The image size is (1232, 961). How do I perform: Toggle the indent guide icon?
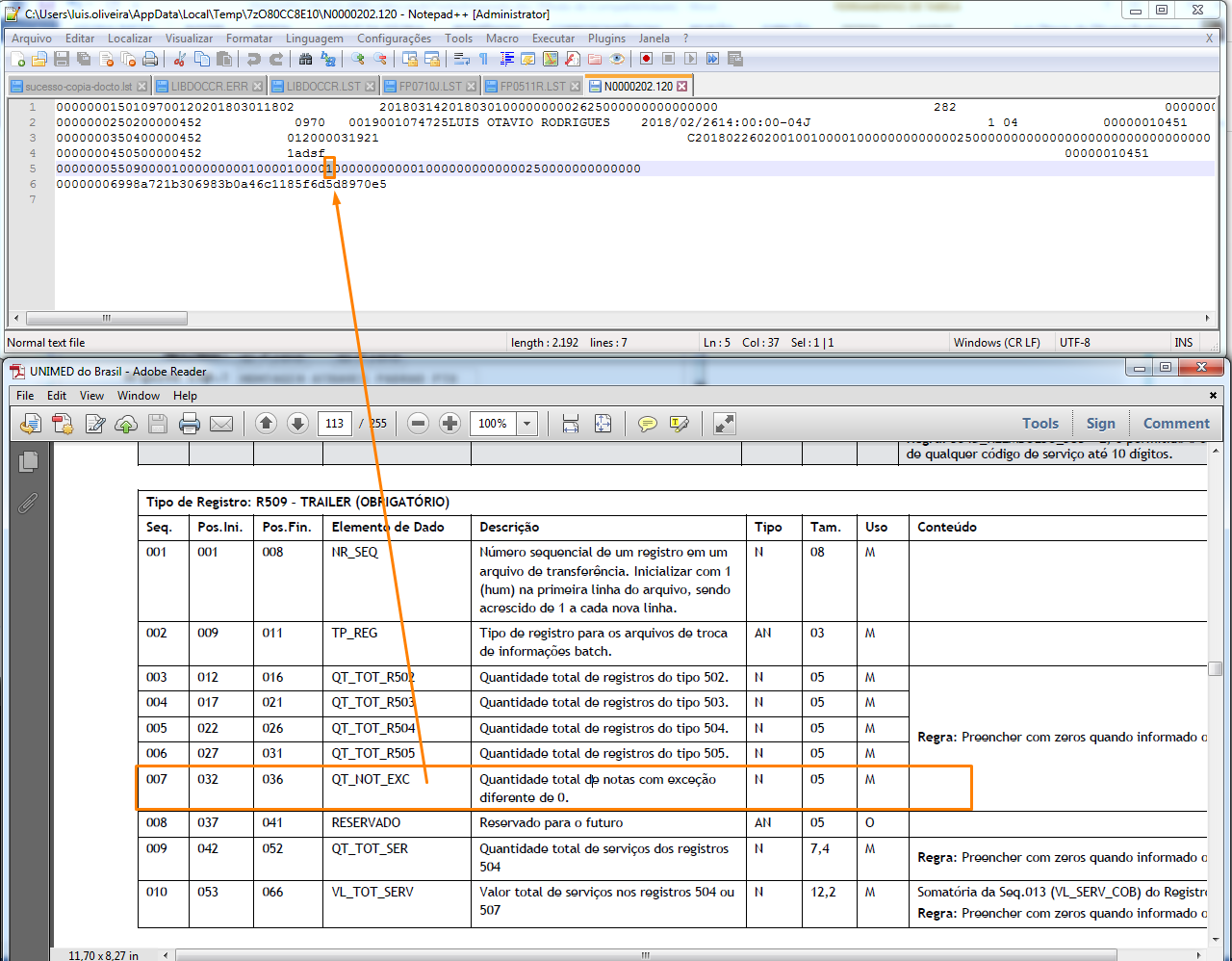click(x=506, y=59)
